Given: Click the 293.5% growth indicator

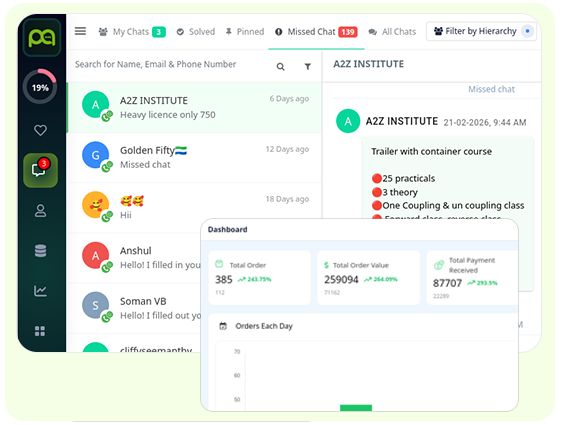Looking at the screenshot, I should [x=482, y=283].
